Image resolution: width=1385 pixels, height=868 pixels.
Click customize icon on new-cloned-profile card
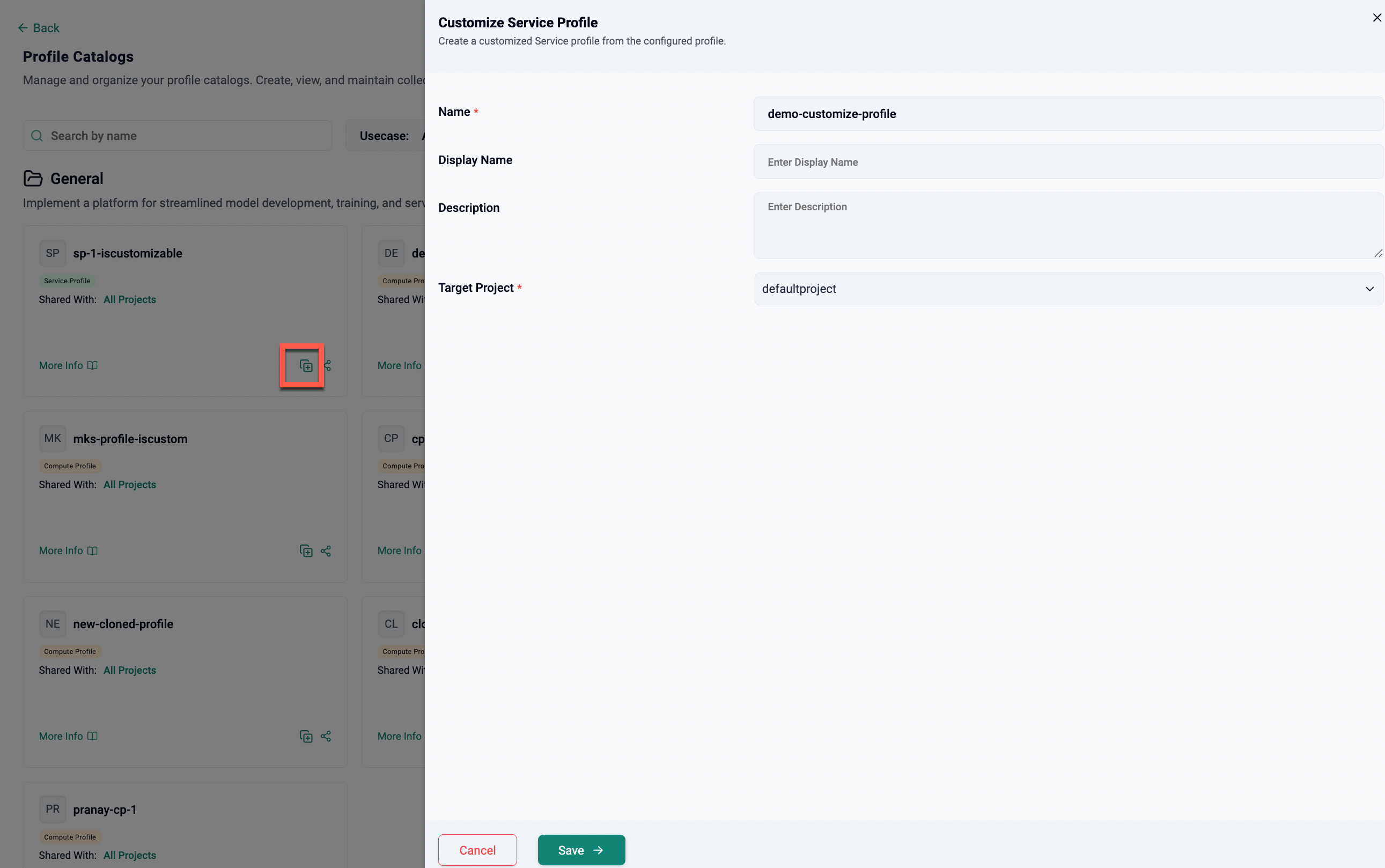306,737
